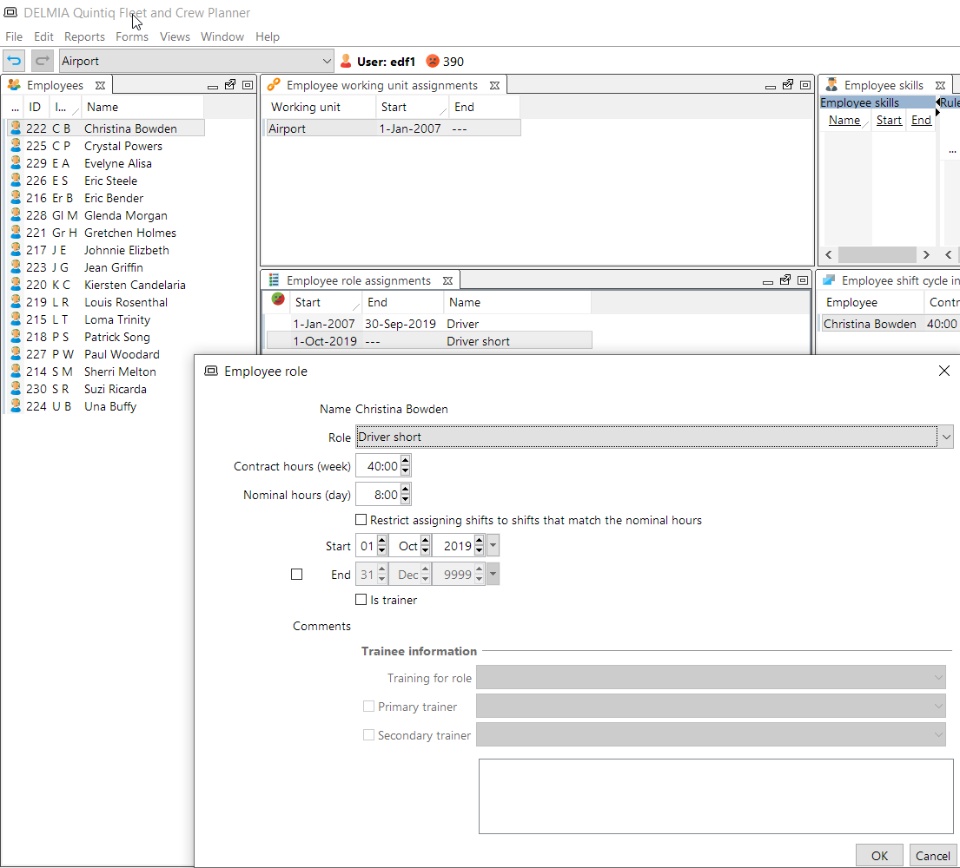
Task: Click the person icon beside Christina Bowden
Action: tap(16, 128)
